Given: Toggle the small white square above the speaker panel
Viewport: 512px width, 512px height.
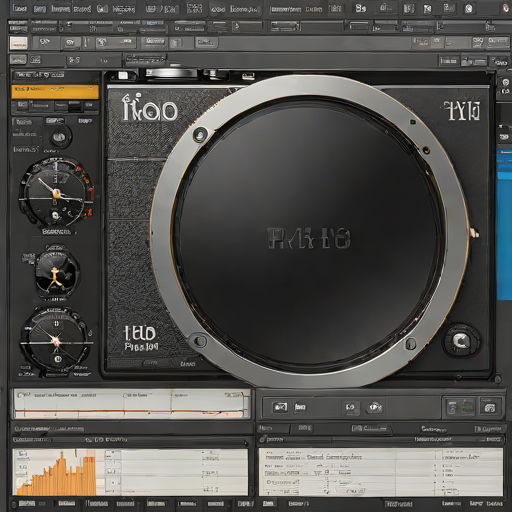Looking at the screenshot, I should (123, 75).
